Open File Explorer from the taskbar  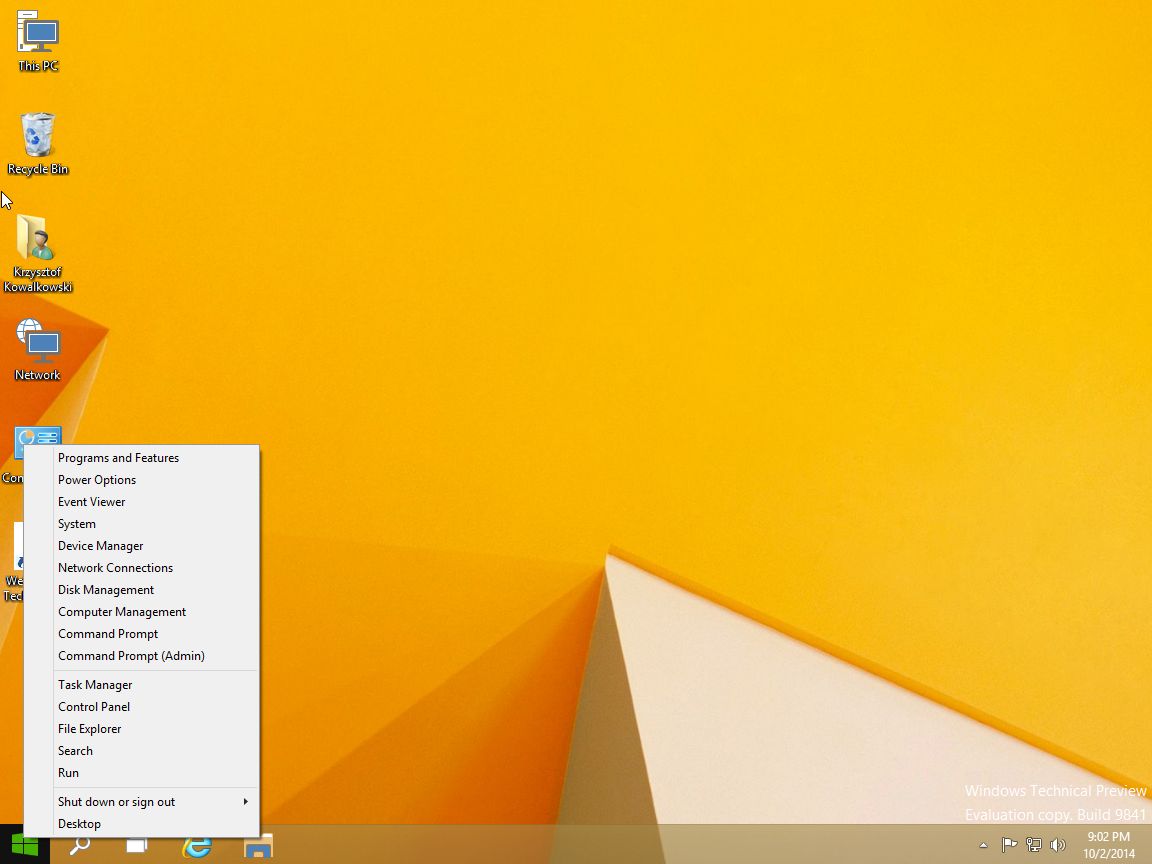(x=258, y=845)
